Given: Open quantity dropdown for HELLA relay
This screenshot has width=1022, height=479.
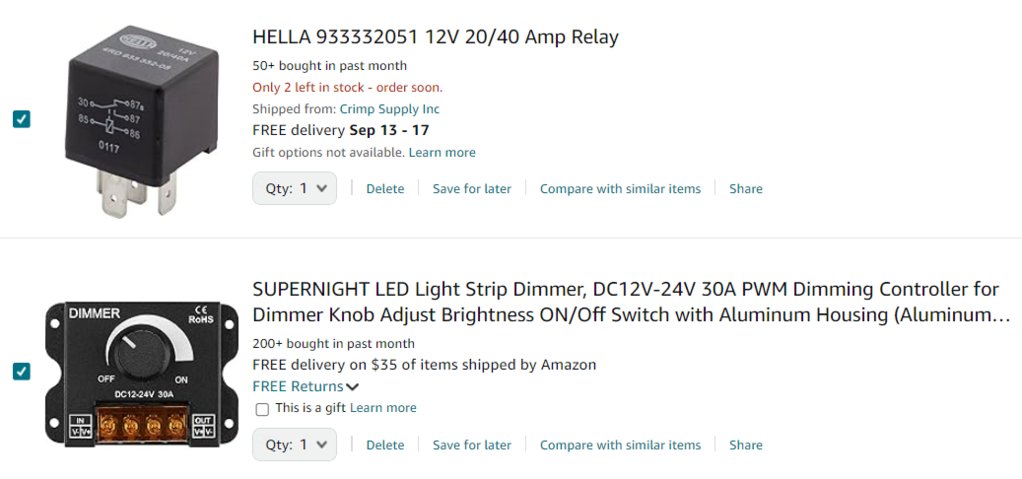Looking at the screenshot, I should click(295, 188).
